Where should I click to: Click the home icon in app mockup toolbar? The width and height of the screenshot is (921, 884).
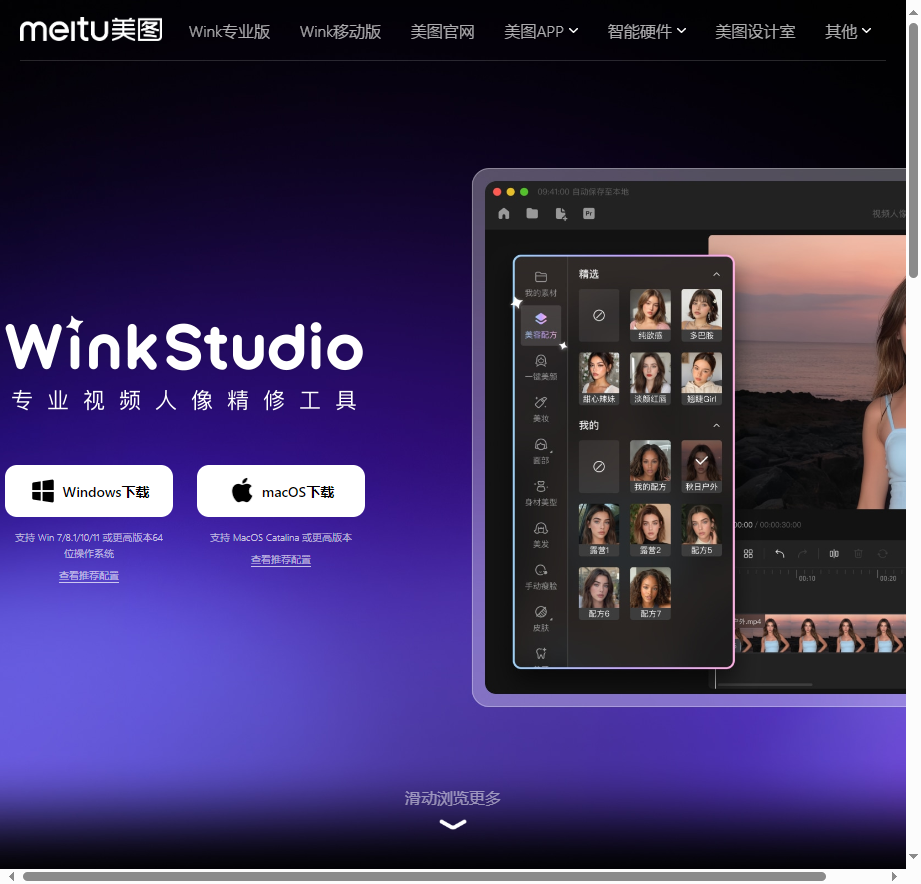click(x=504, y=214)
